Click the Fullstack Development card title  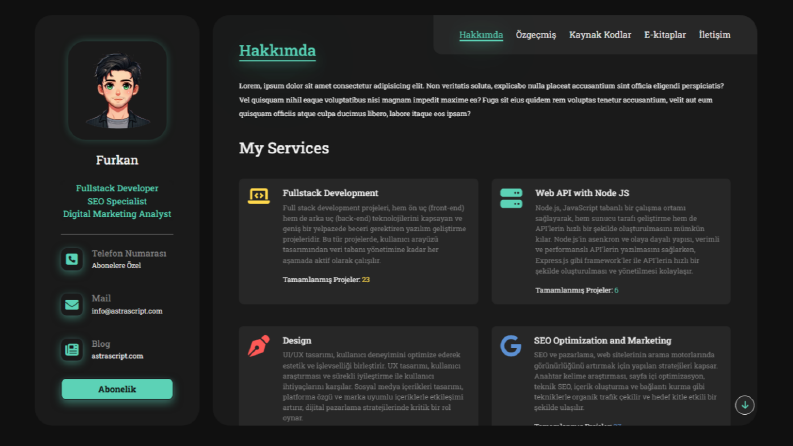[330, 193]
